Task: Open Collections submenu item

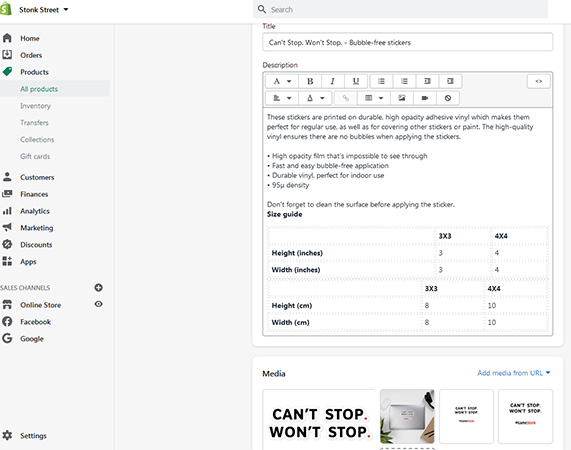Action: [37, 139]
